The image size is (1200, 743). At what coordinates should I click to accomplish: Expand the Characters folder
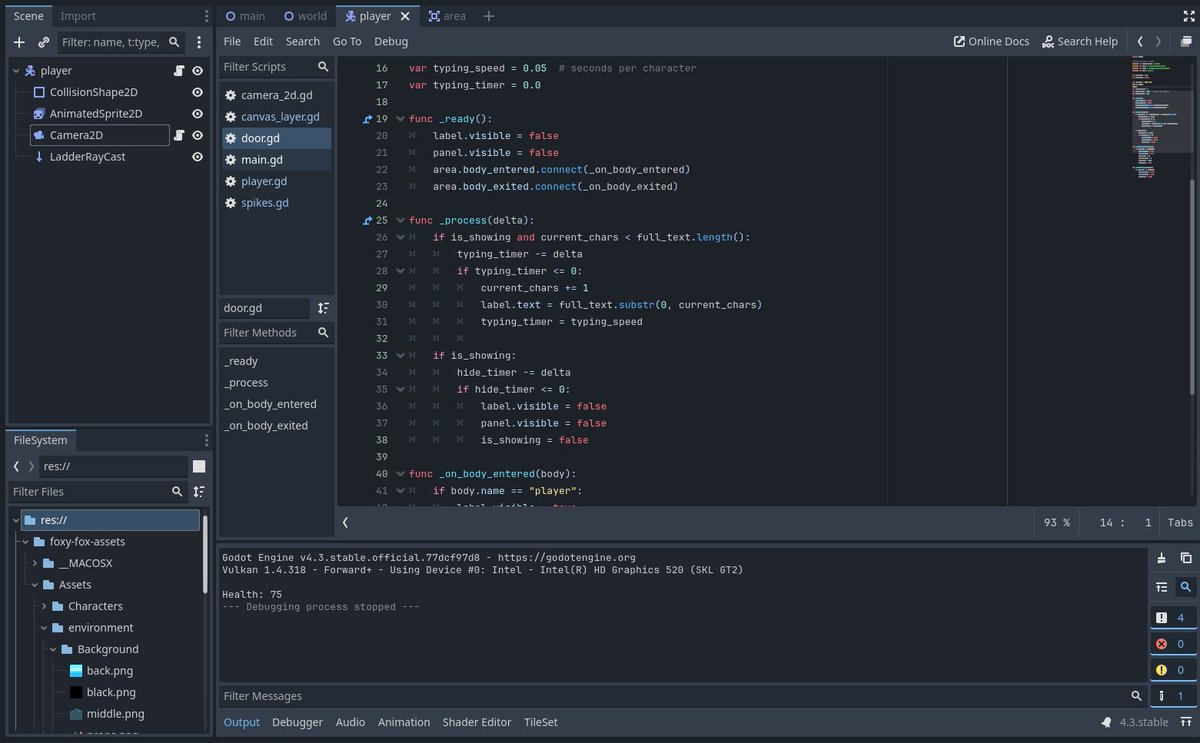click(x=44, y=606)
